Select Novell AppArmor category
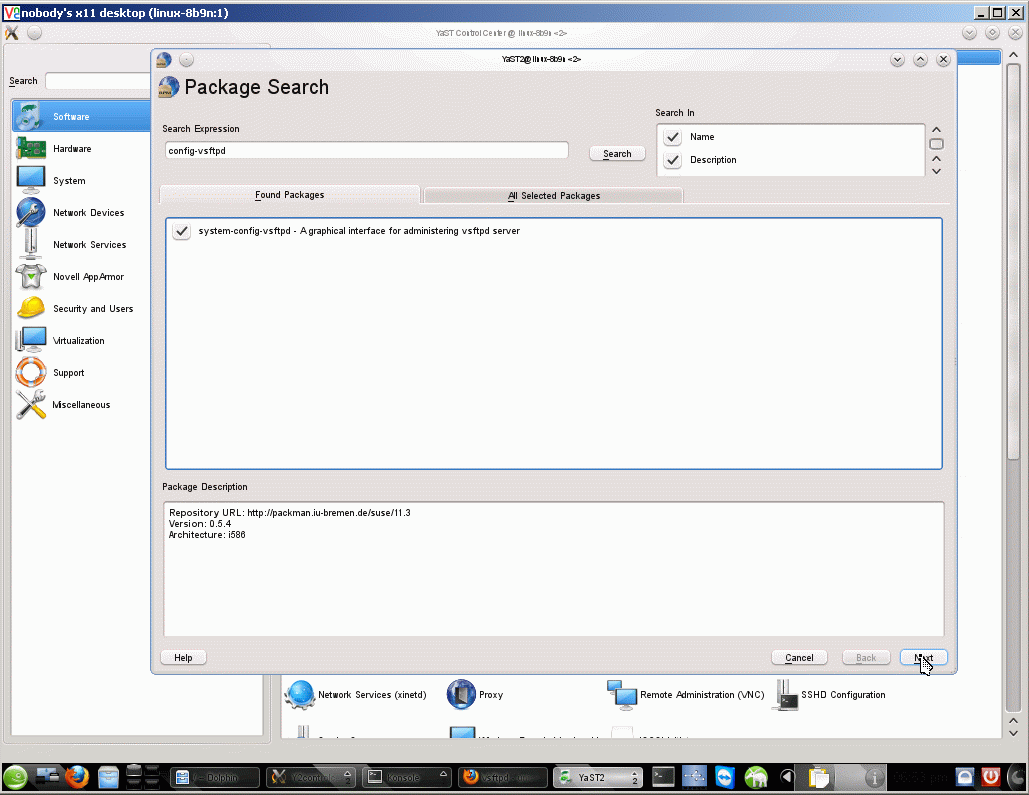The height and width of the screenshot is (795, 1029). (x=88, y=277)
